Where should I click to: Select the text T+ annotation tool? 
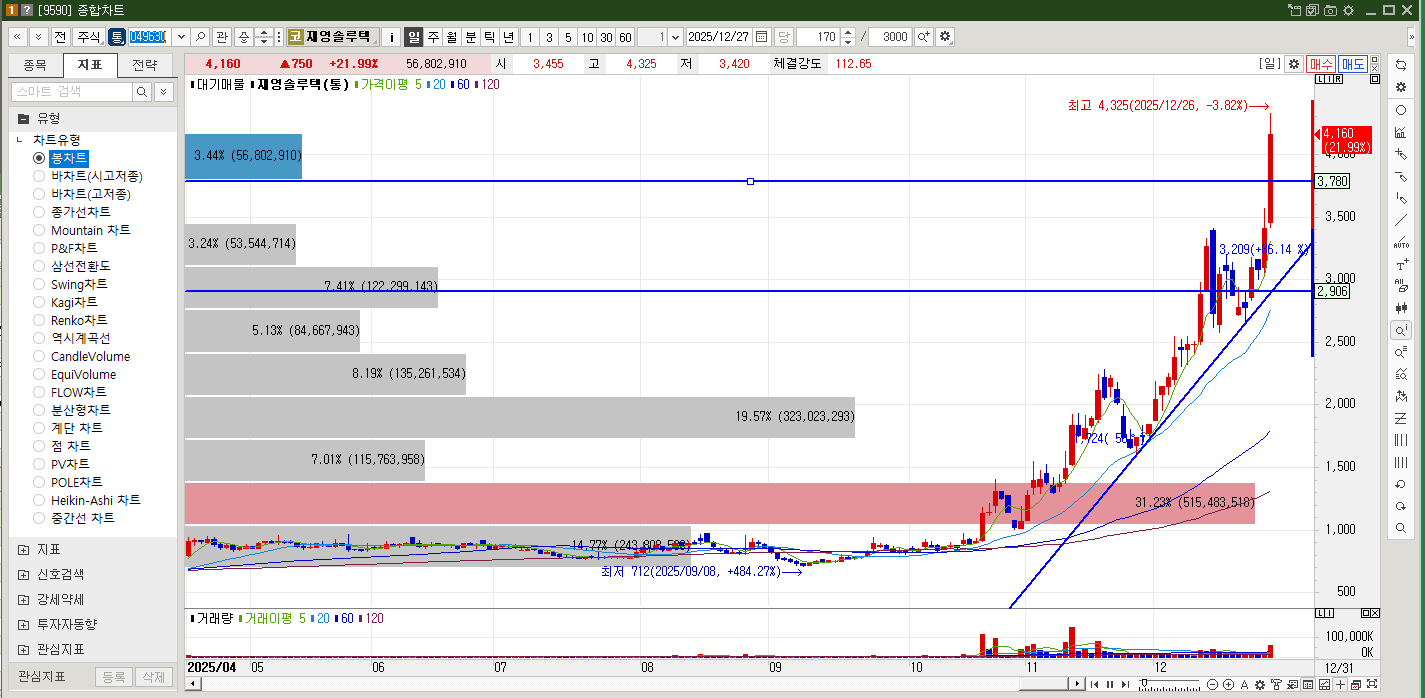tap(1401, 264)
